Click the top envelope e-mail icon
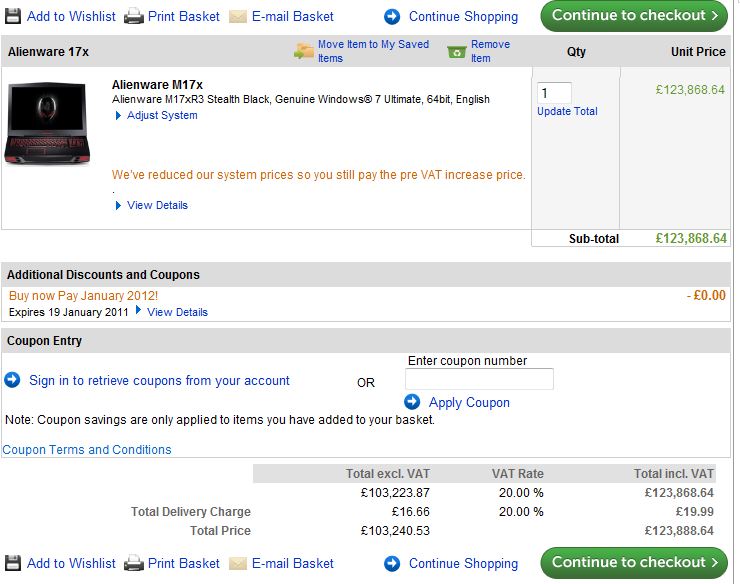 [238, 17]
